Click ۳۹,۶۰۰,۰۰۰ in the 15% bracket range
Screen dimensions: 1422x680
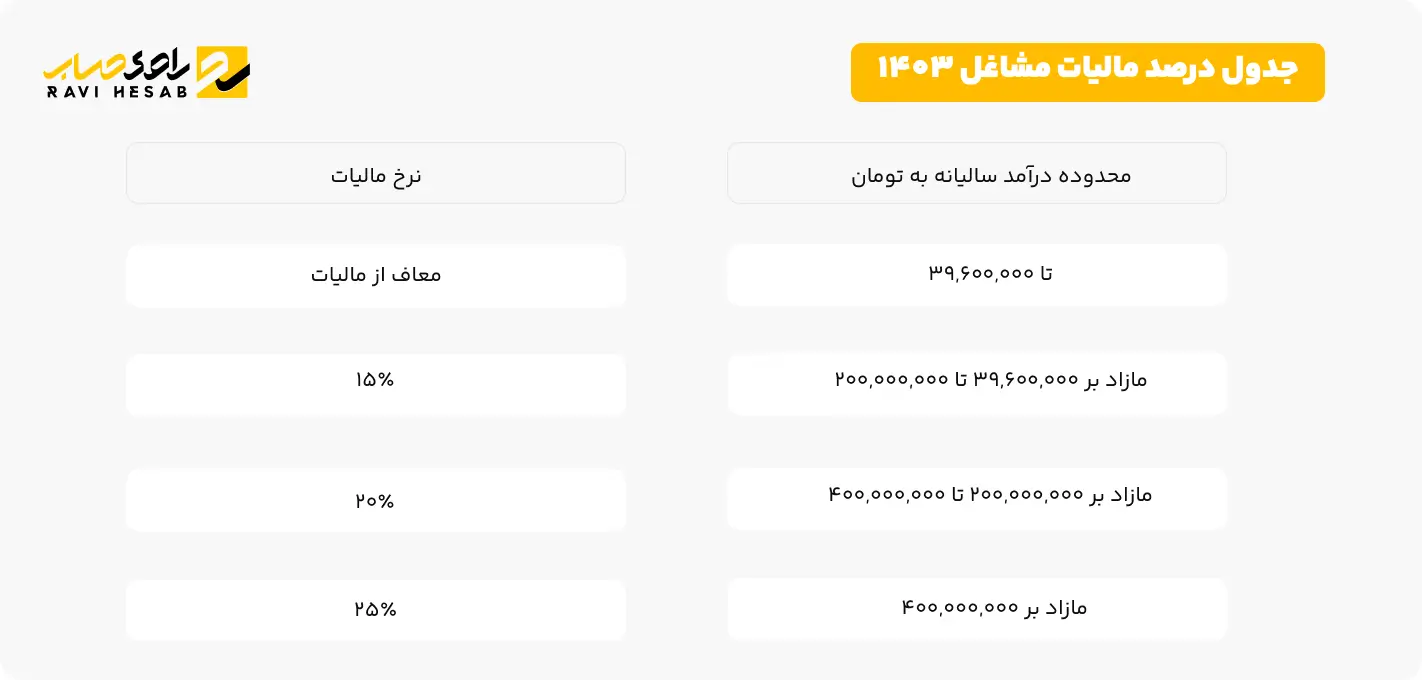1026,380
